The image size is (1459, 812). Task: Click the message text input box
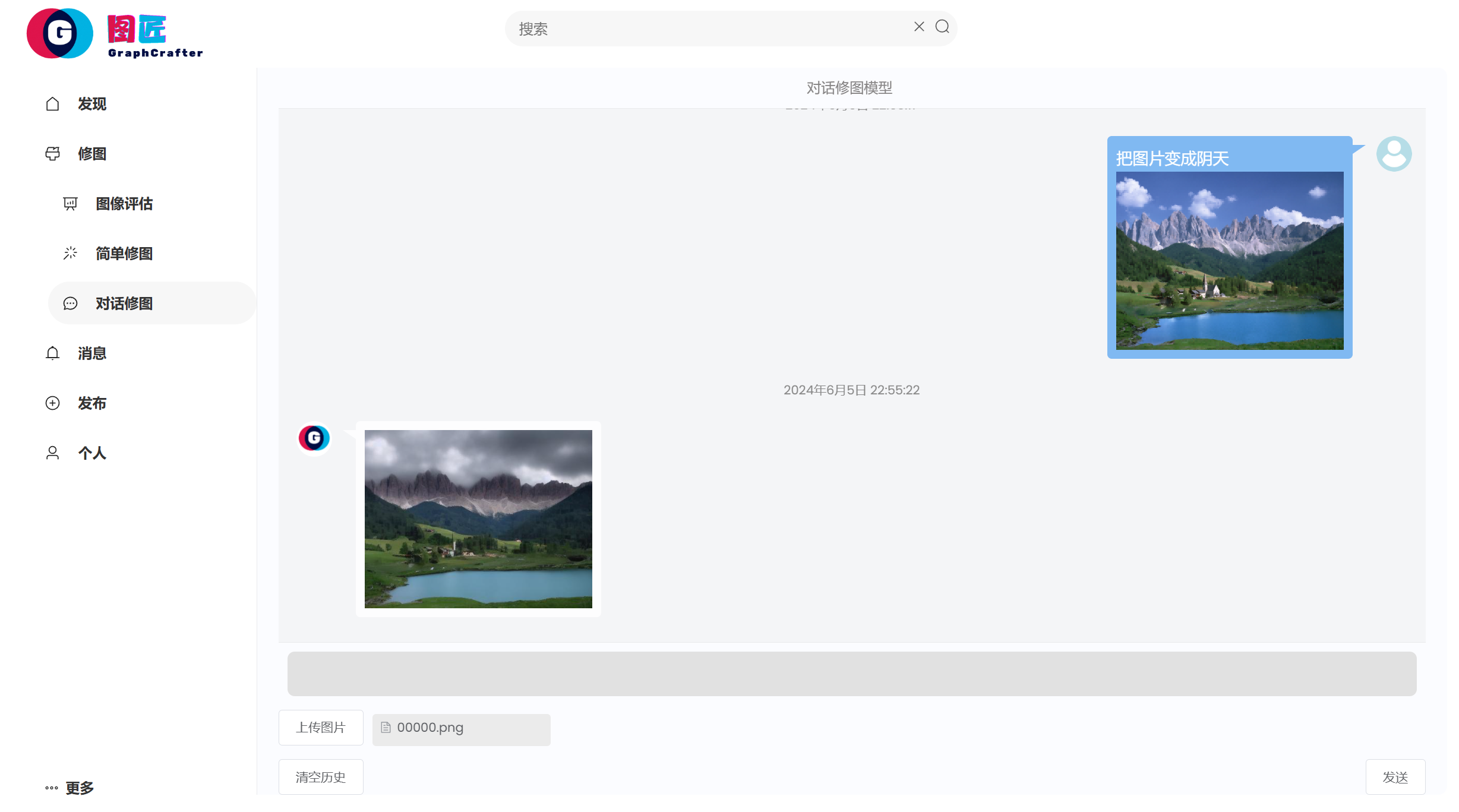851,674
